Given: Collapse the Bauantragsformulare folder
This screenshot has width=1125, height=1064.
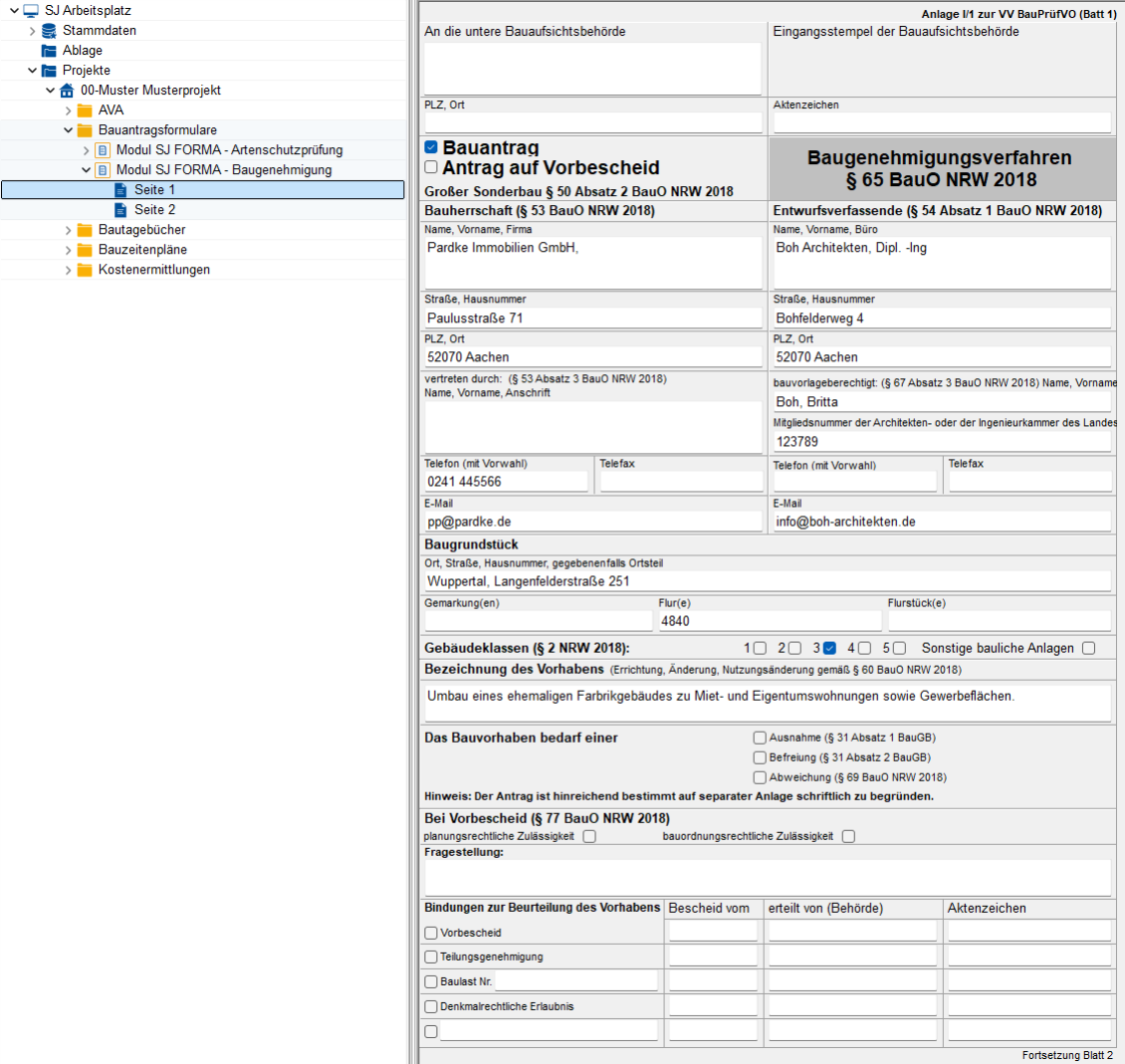Looking at the screenshot, I should (69, 130).
